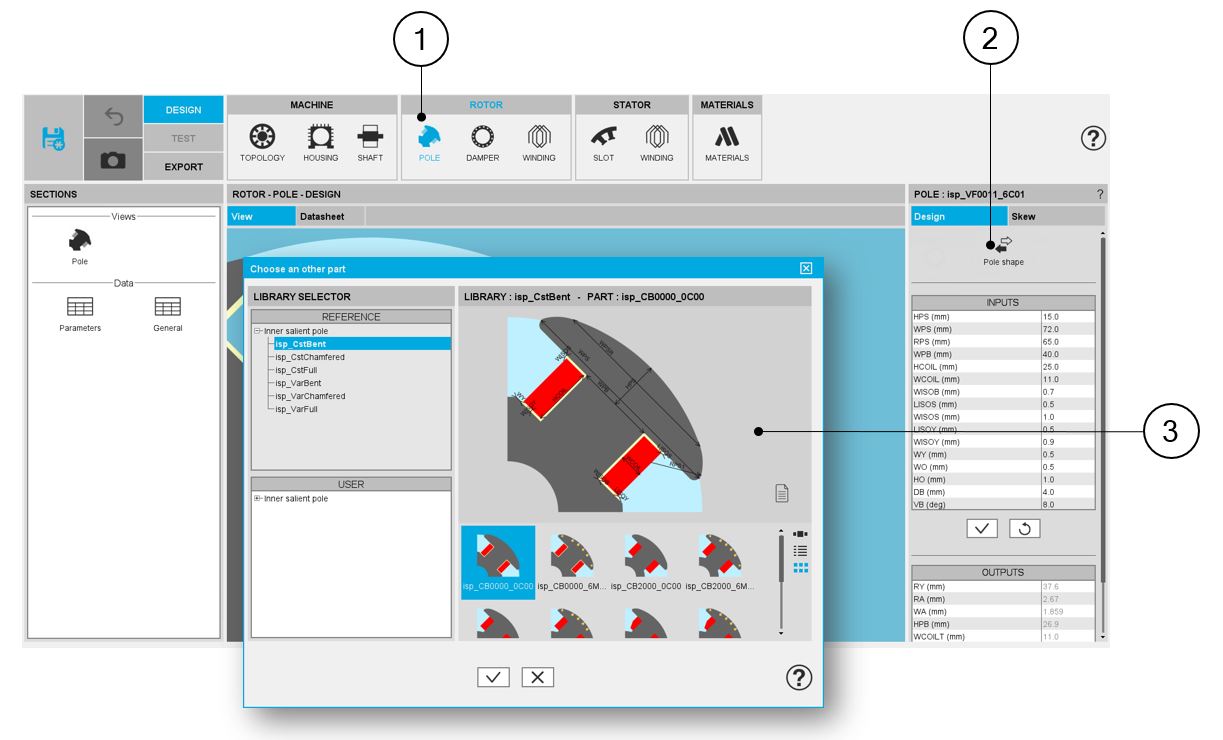Select the rotor Damper icon
The image size is (1223, 740).
[x=482, y=142]
